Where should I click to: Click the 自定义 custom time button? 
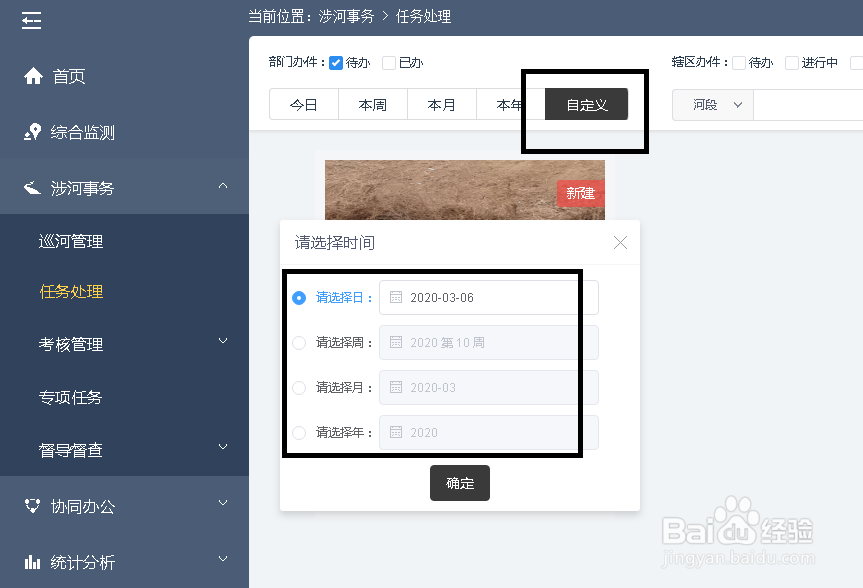point(587,104)
